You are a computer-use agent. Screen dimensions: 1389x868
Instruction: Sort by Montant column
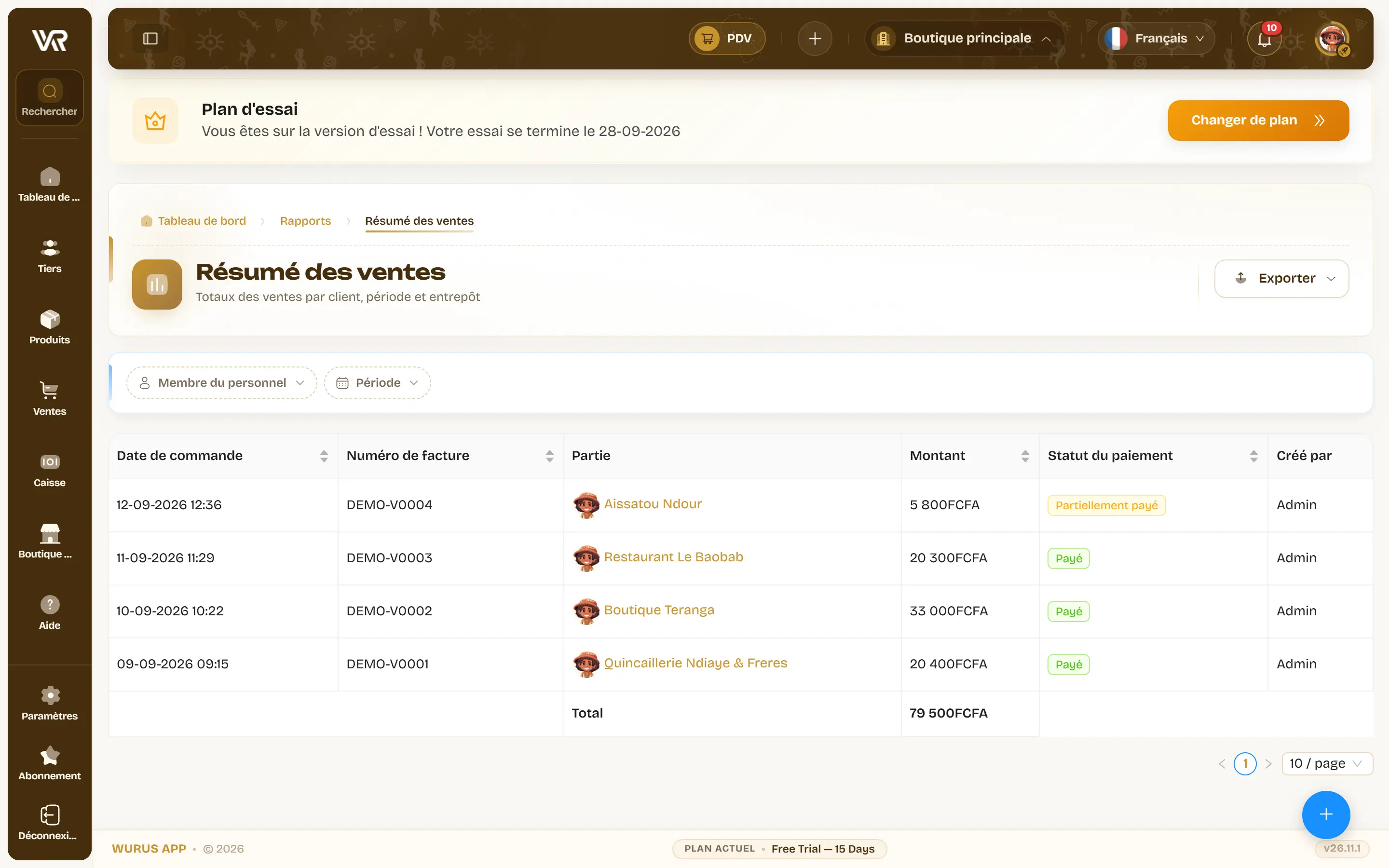pyautogui.click(x=1025, y=456)
